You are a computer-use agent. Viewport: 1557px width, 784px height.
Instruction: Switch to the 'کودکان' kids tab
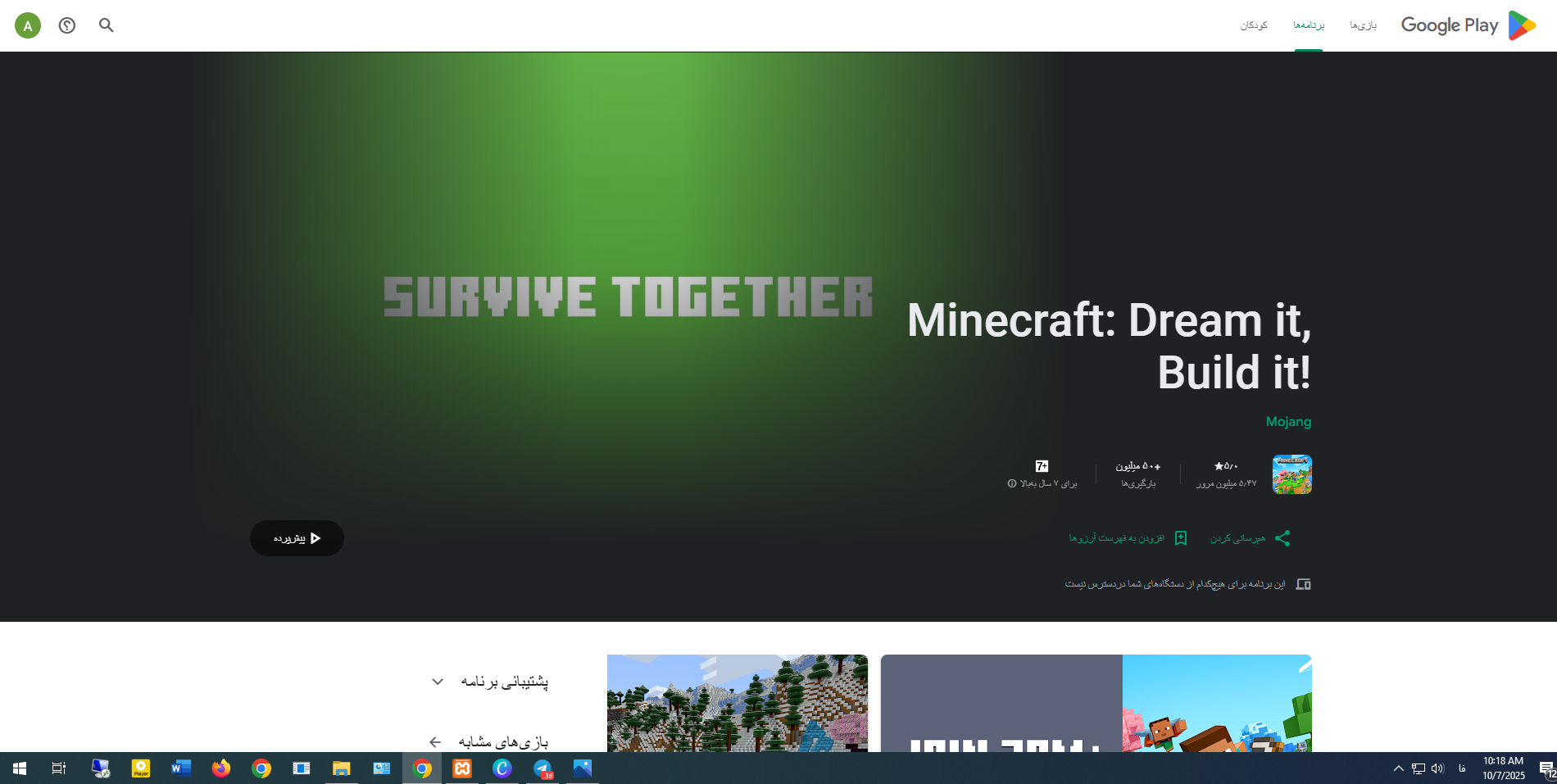[1254, 25]
